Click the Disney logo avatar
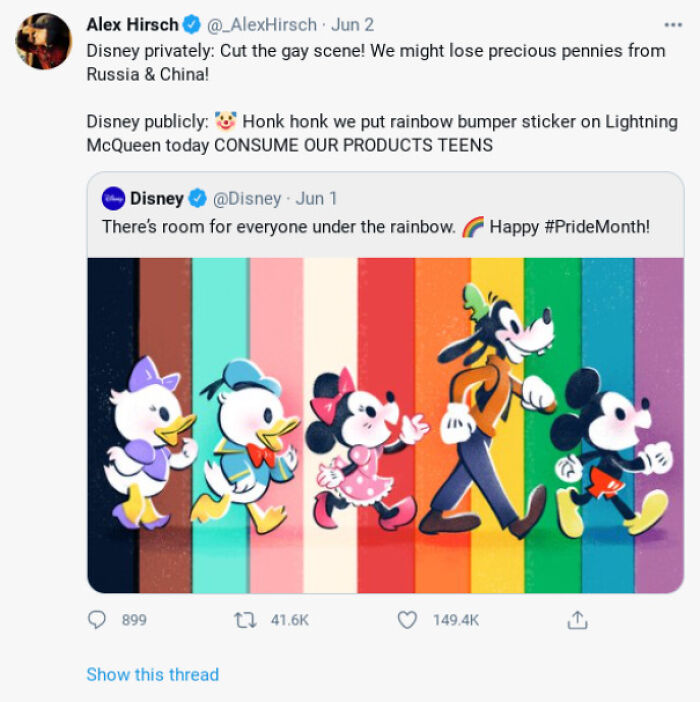Screen dimensions: 700x702 click(113, 198)
